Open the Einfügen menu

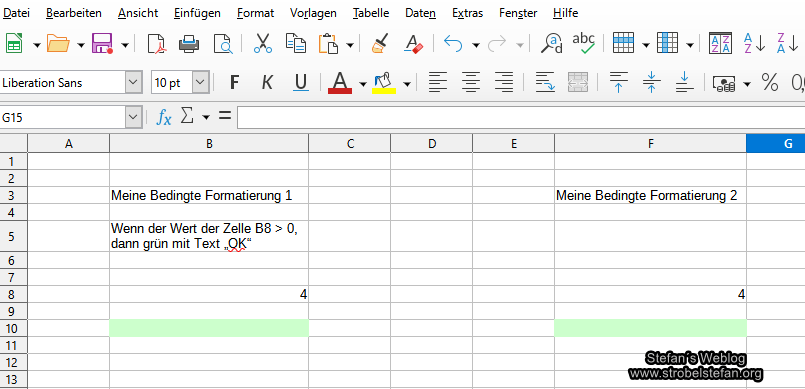pos(197,13)
